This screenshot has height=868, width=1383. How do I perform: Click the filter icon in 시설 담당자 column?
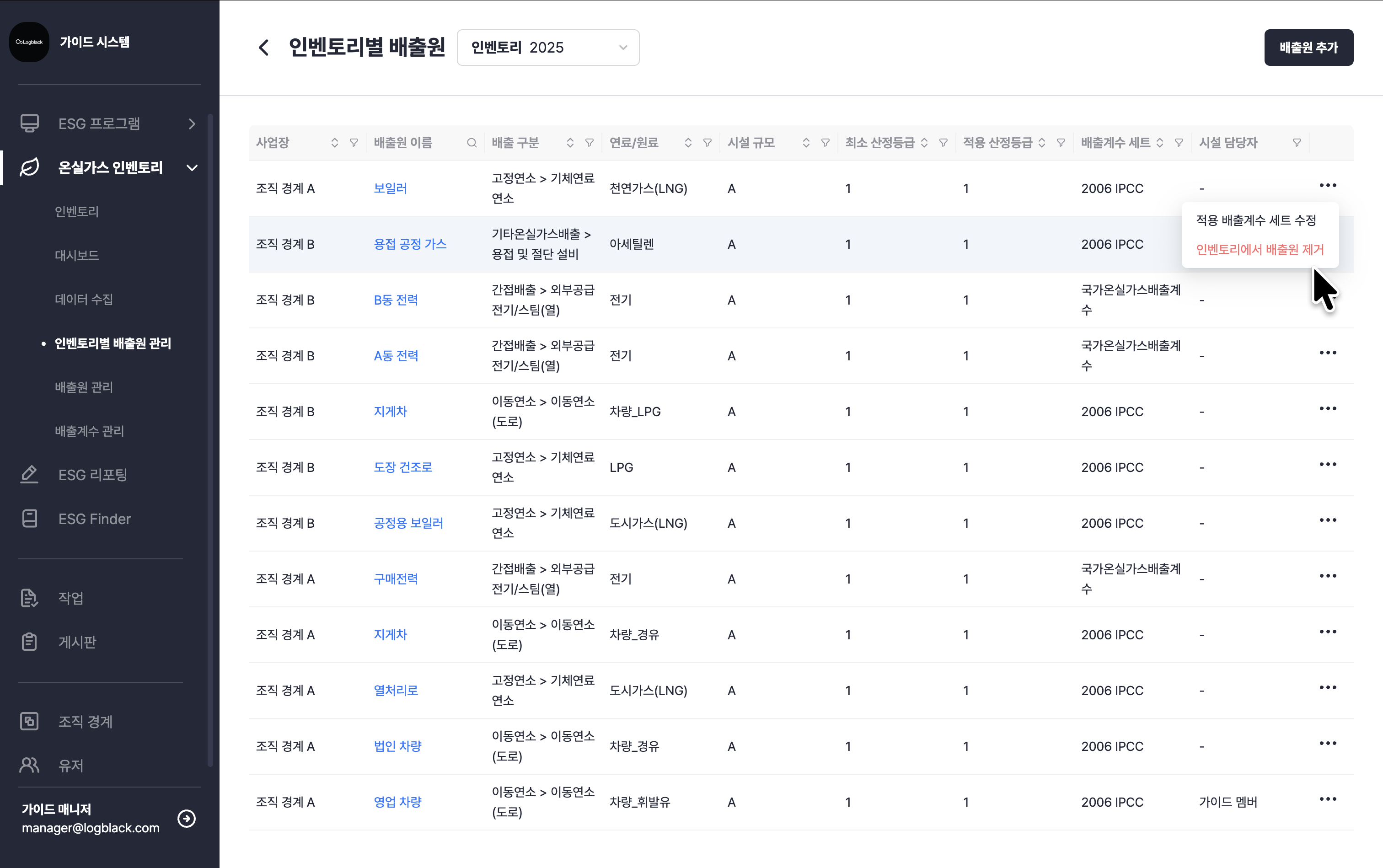(x=1296, y=143)
